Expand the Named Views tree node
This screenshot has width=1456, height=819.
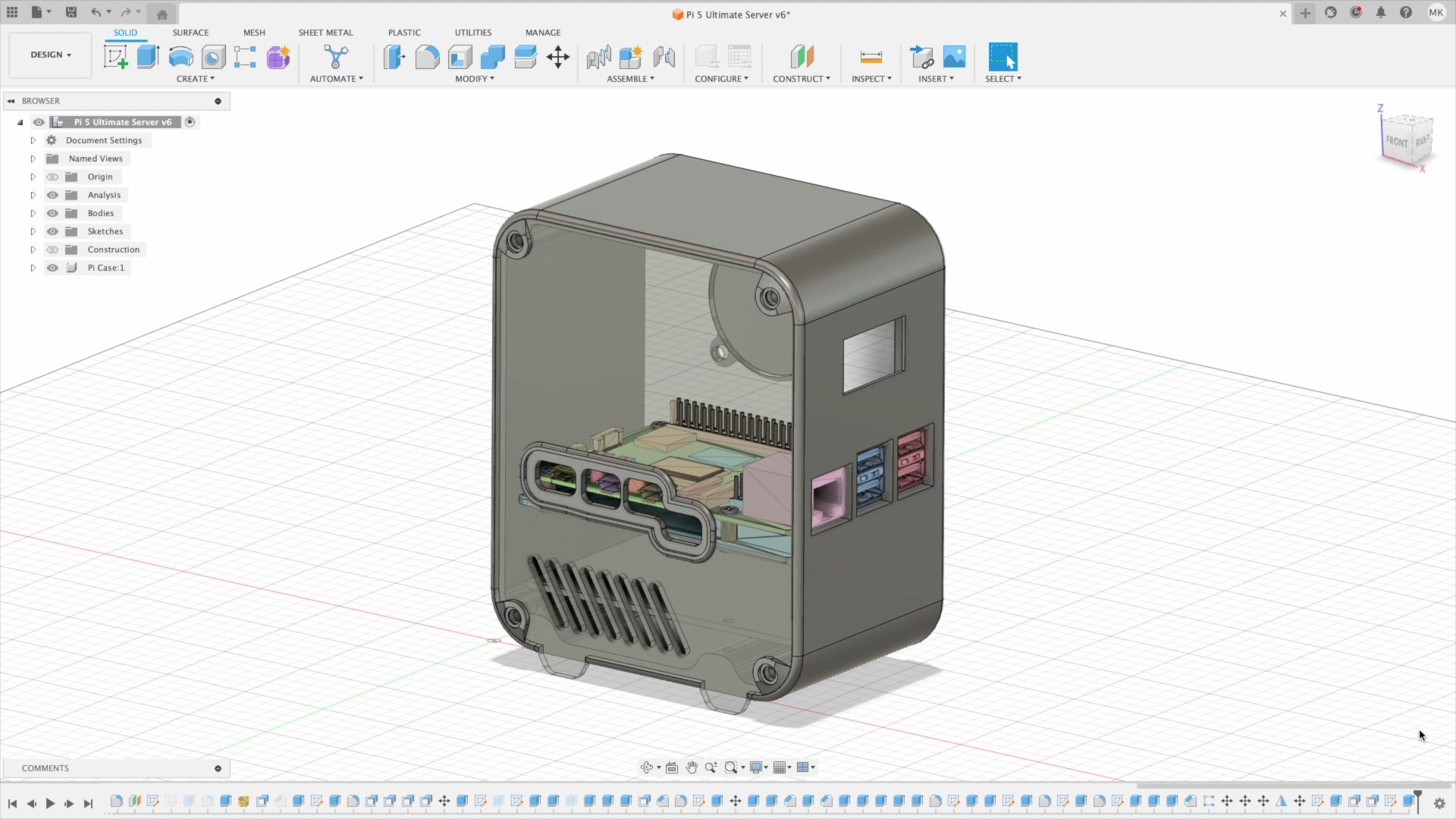(33, 158)
